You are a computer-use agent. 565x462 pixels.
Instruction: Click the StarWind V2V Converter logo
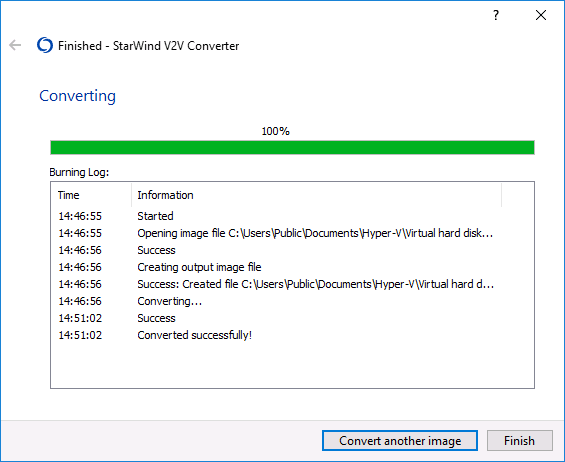pos(45,45)
